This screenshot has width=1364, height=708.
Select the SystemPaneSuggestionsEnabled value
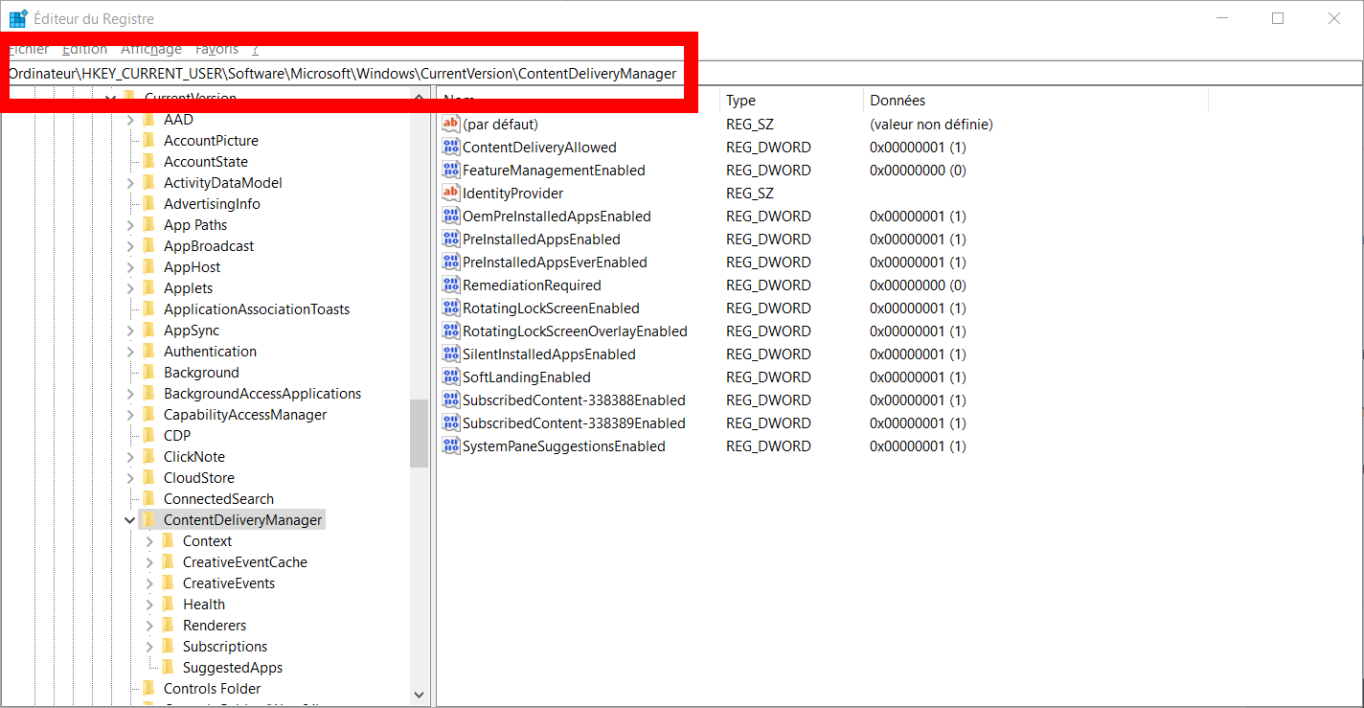tap(563, 447)
